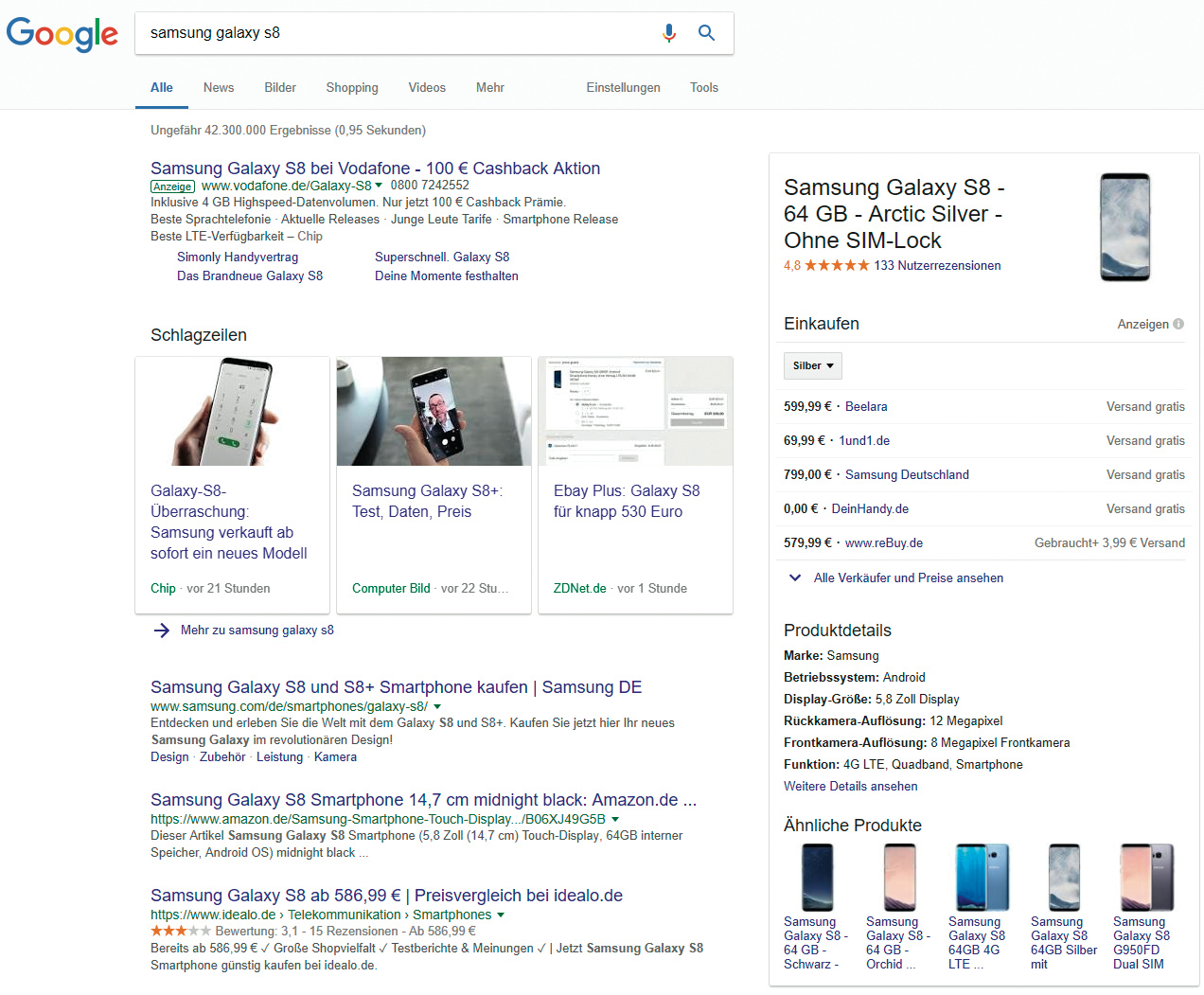Open Samsung DE Smartphone kaufen result

pyautogui.click(x=396, y=686)
